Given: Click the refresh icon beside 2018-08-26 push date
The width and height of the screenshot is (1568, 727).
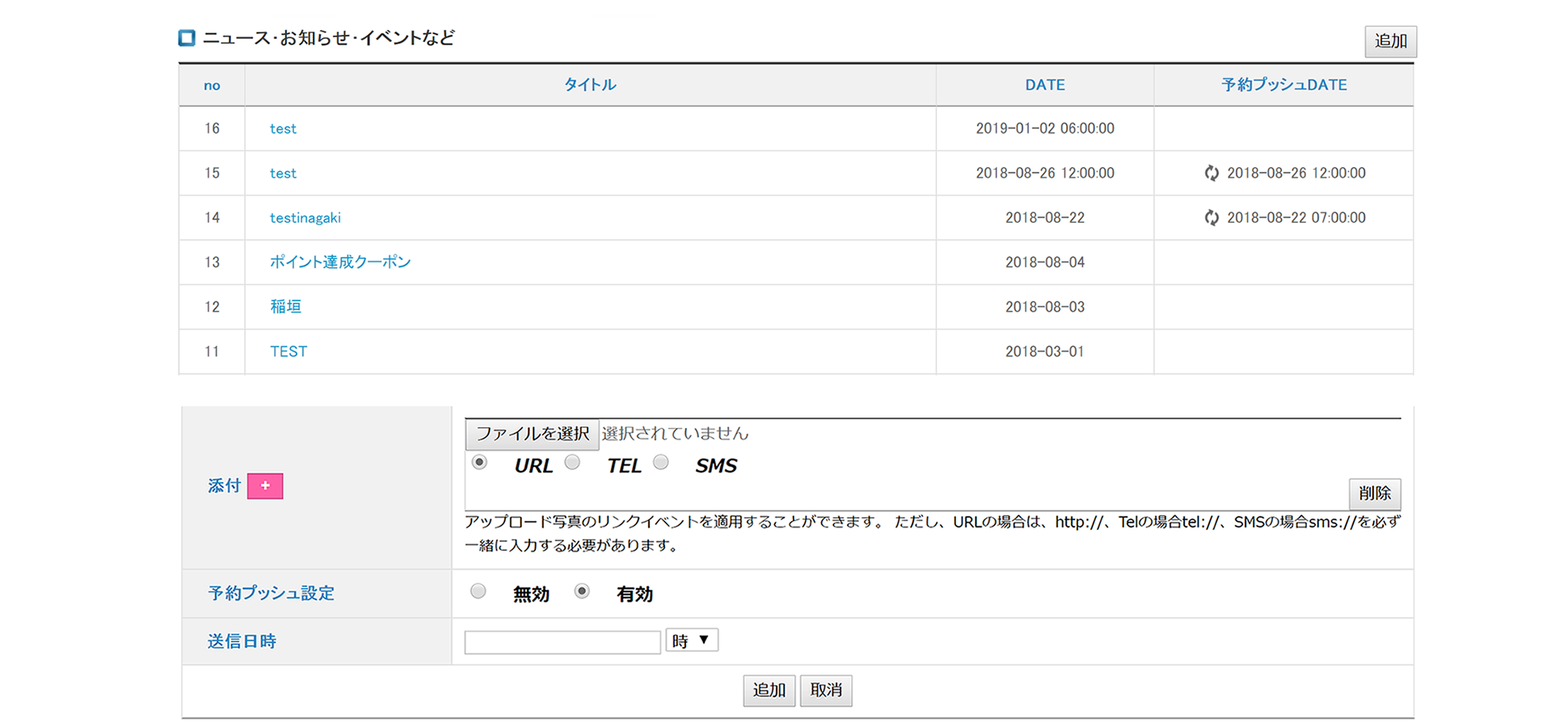Looking at the screenshot, I should pyautogui.click(x=1211, y=173).
